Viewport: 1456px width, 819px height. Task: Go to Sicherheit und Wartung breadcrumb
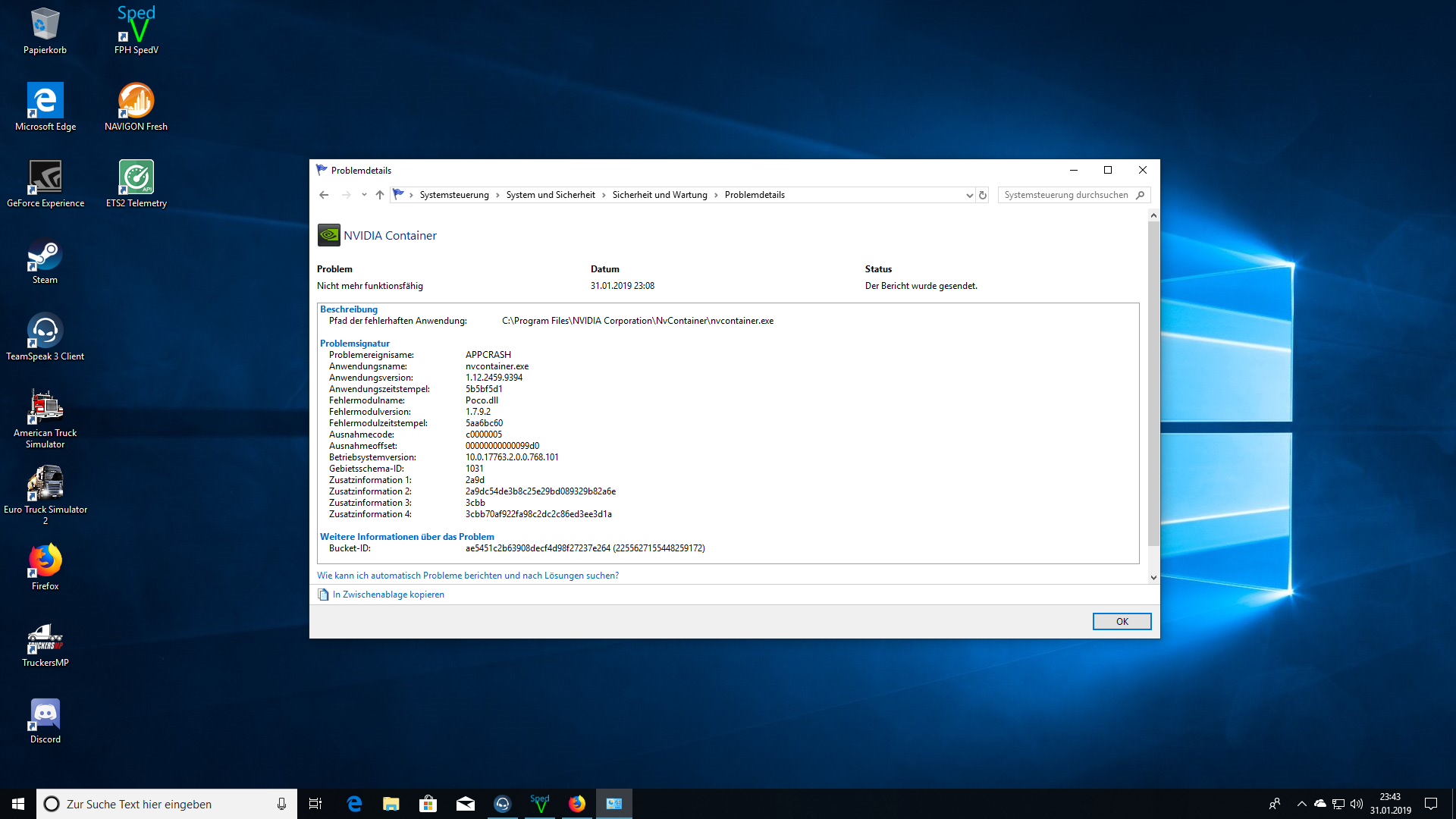pos(660,195)
